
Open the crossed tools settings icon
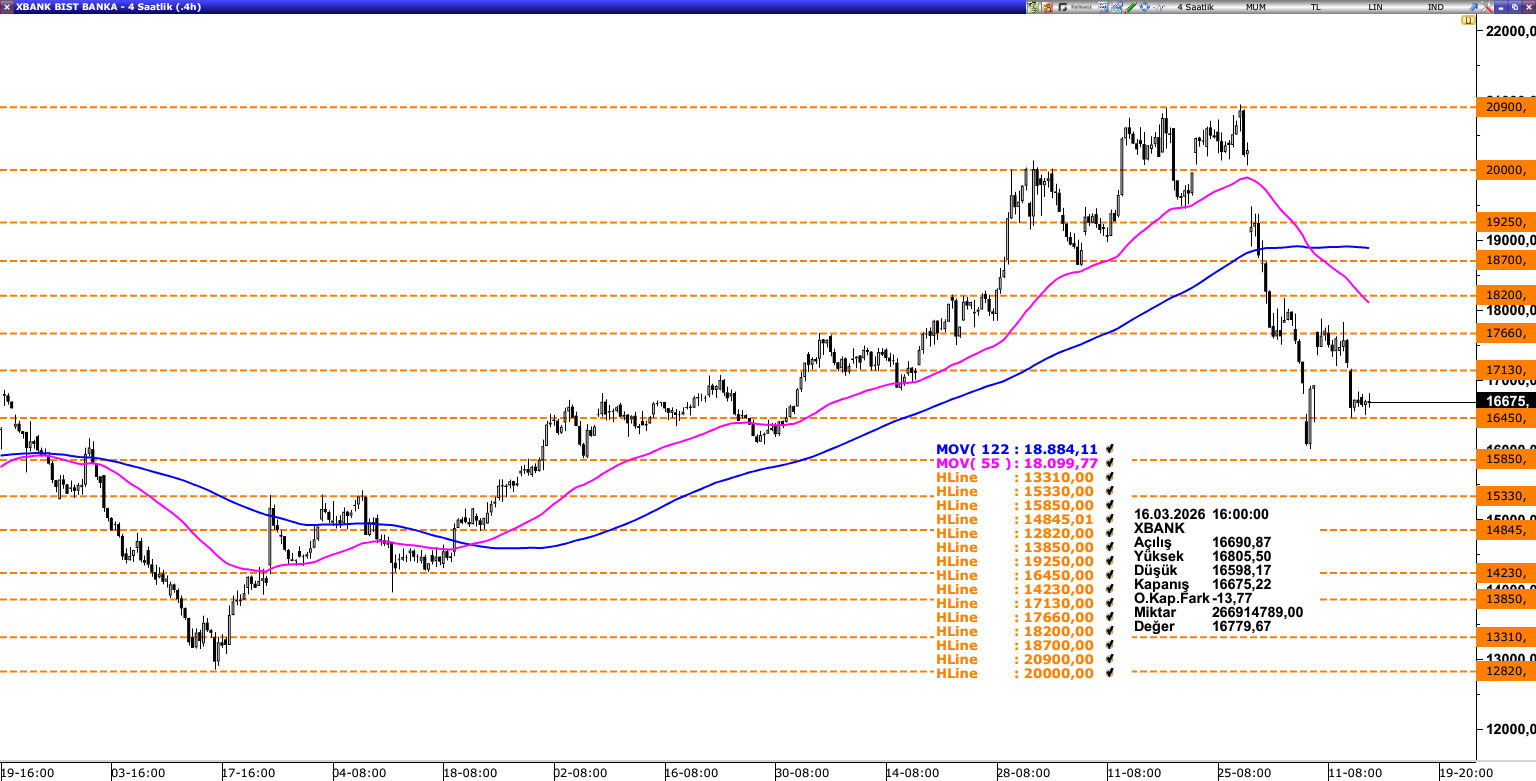(x=1487, y=7)
